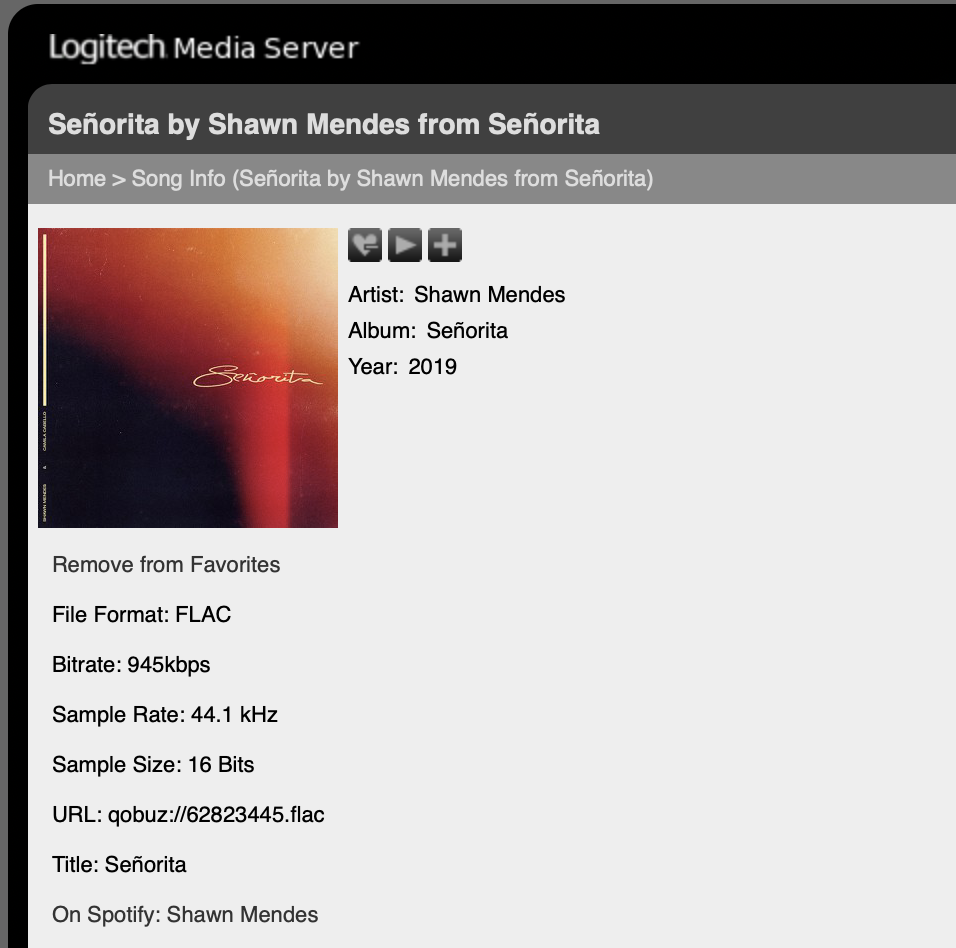Open the Home breadcrumb link
Screen dimensions: 956x948
(77, 179)
